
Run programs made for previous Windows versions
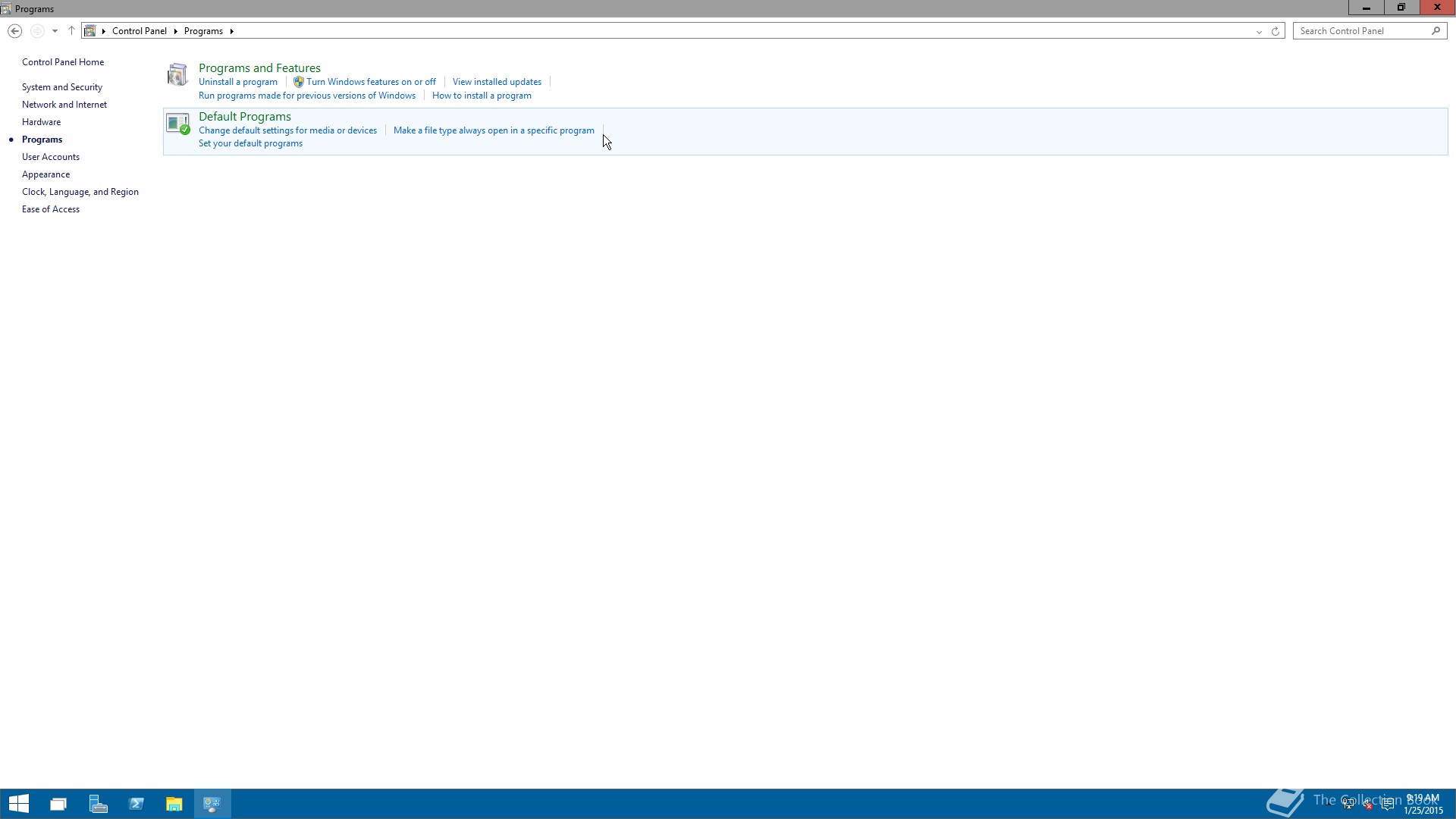pyautogui.click(x=307, y=96)
